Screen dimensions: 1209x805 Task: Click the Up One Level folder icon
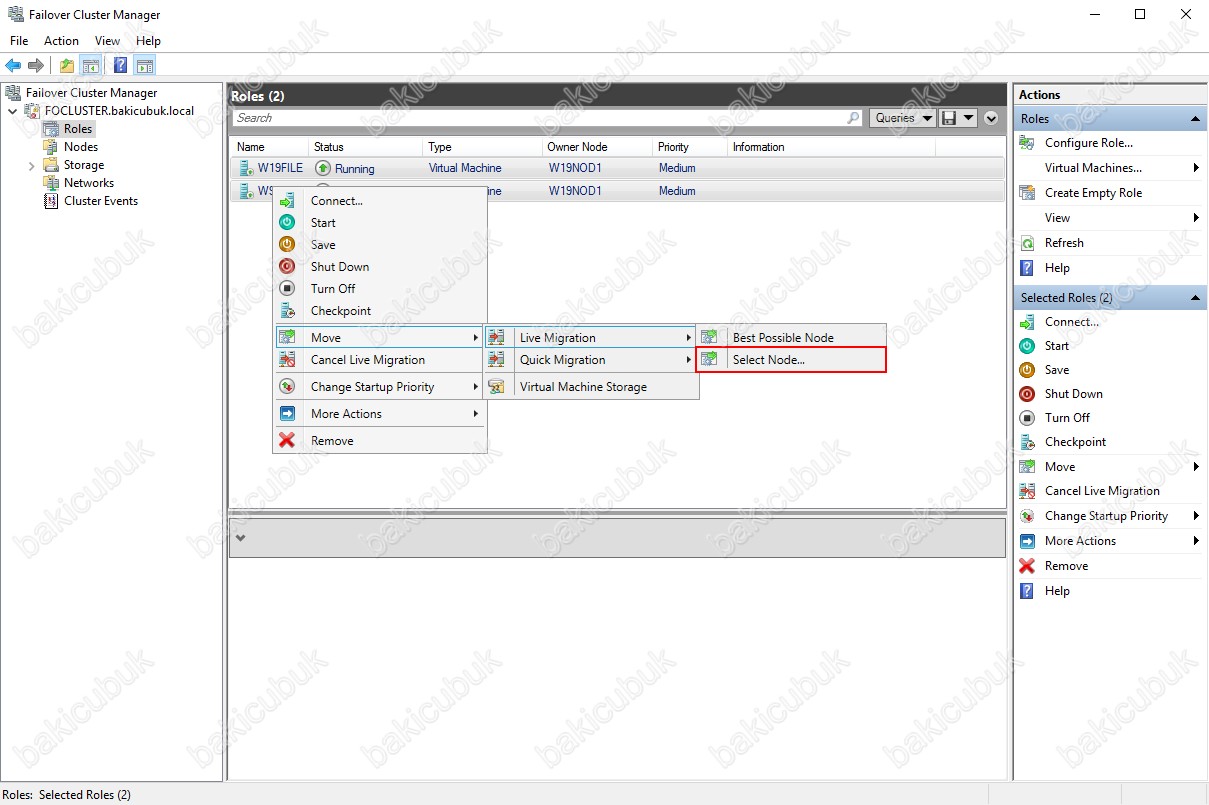pyautogui.click(x=67, y=66)
